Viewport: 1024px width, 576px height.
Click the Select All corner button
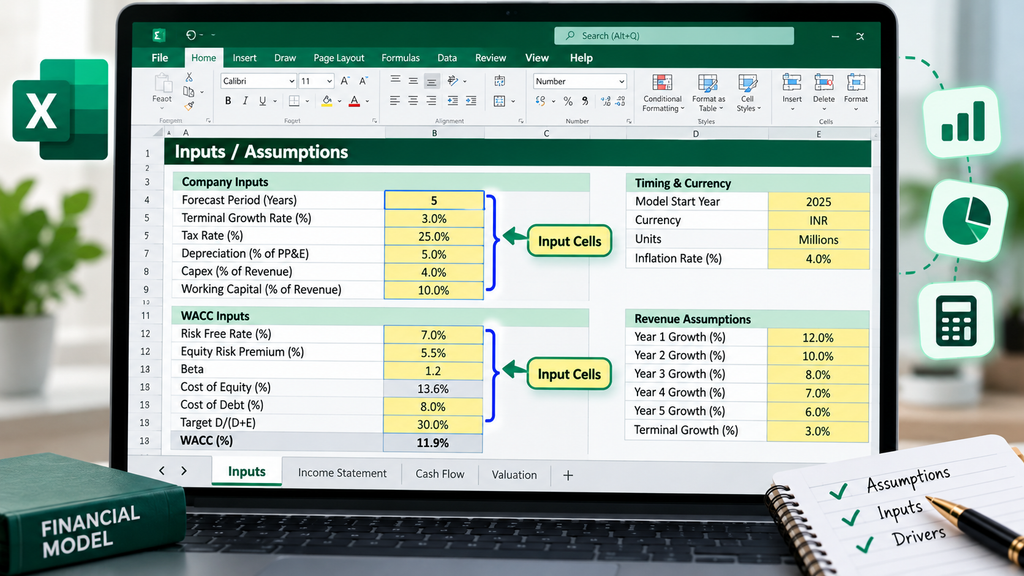click(157, 133)
